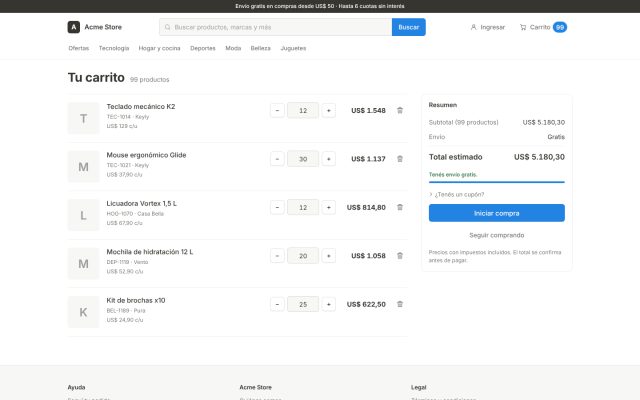Click the total estimado value US$ 5.180,30
Image resolution: width=640 pixels, height=400 pixels.
pos(539,157)
